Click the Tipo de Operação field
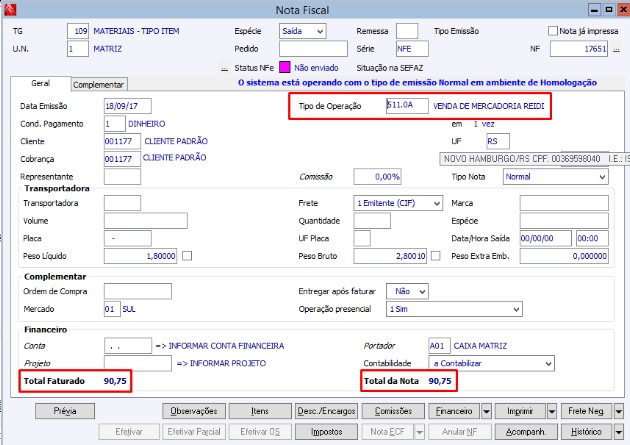The image size is (630, 445). (x=407, y=106)
